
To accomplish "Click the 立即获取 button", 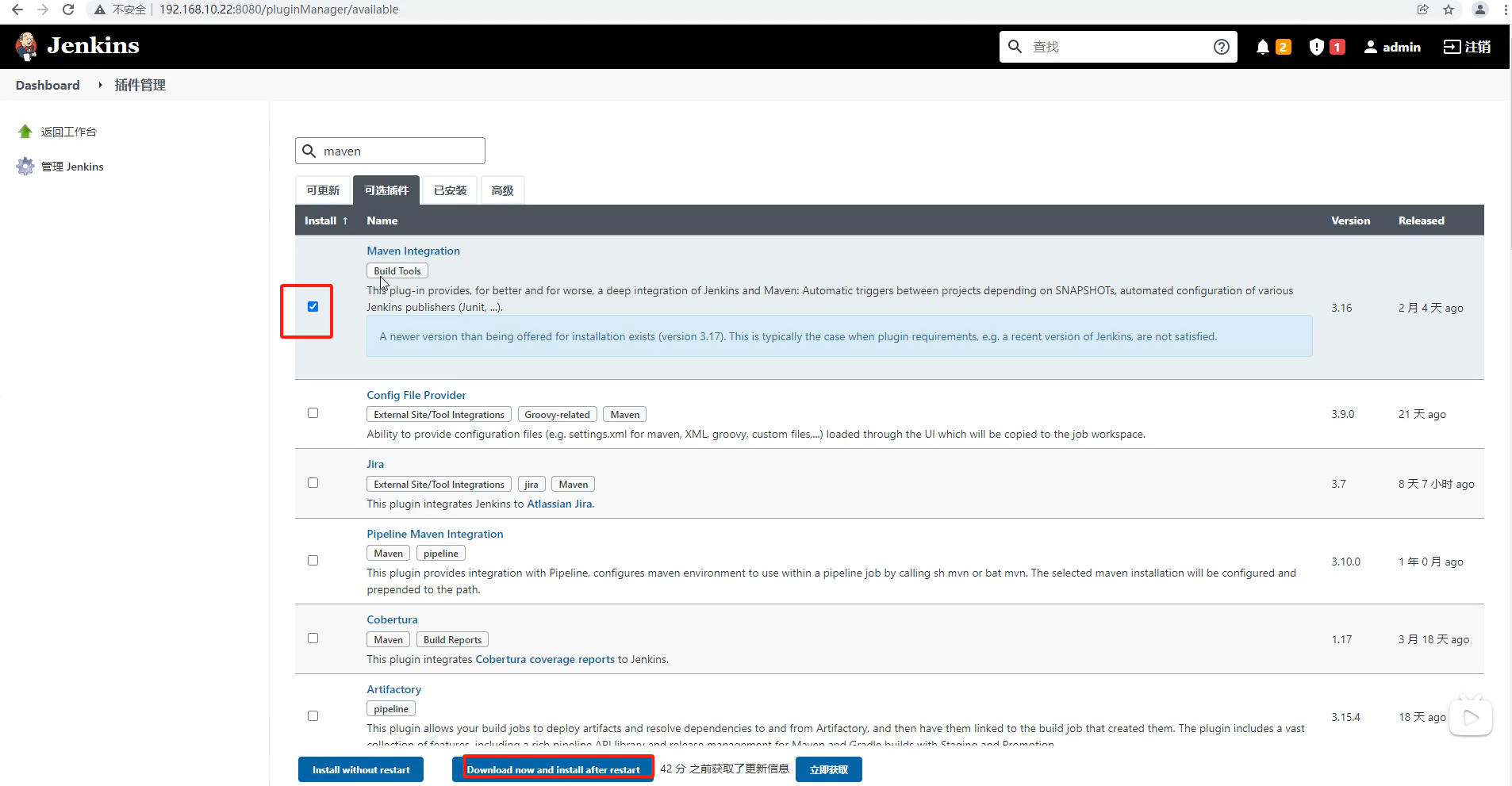I will coord(829,769).
